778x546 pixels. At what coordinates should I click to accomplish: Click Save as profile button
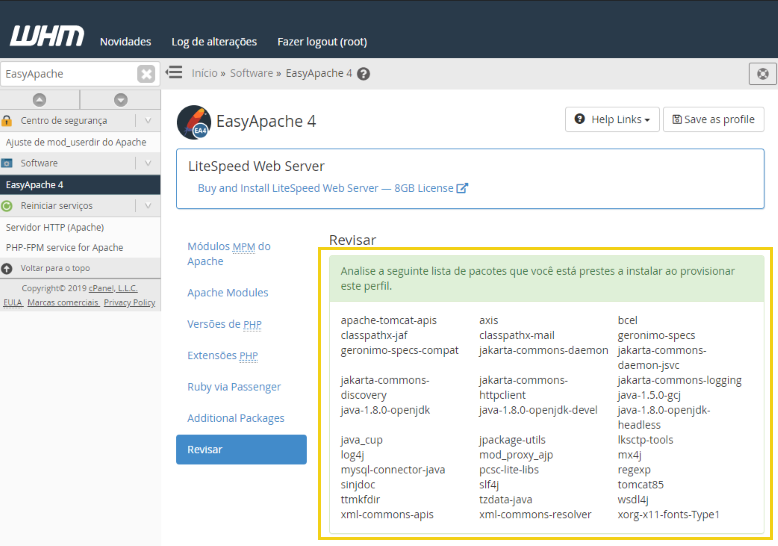[713, 120]
